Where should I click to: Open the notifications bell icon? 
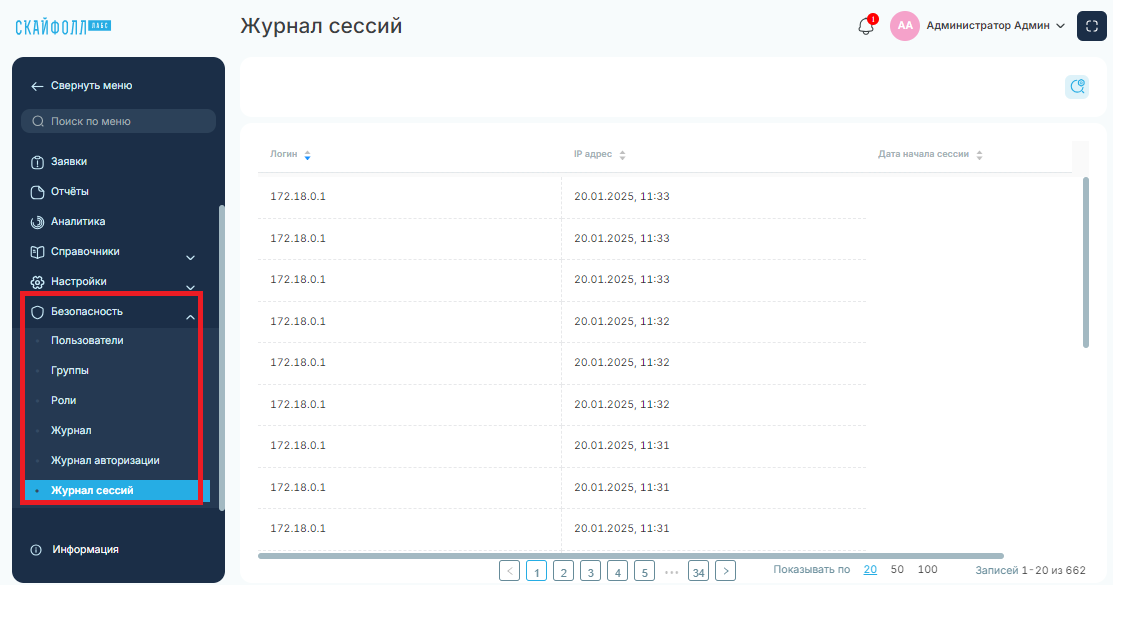[865, 27]
